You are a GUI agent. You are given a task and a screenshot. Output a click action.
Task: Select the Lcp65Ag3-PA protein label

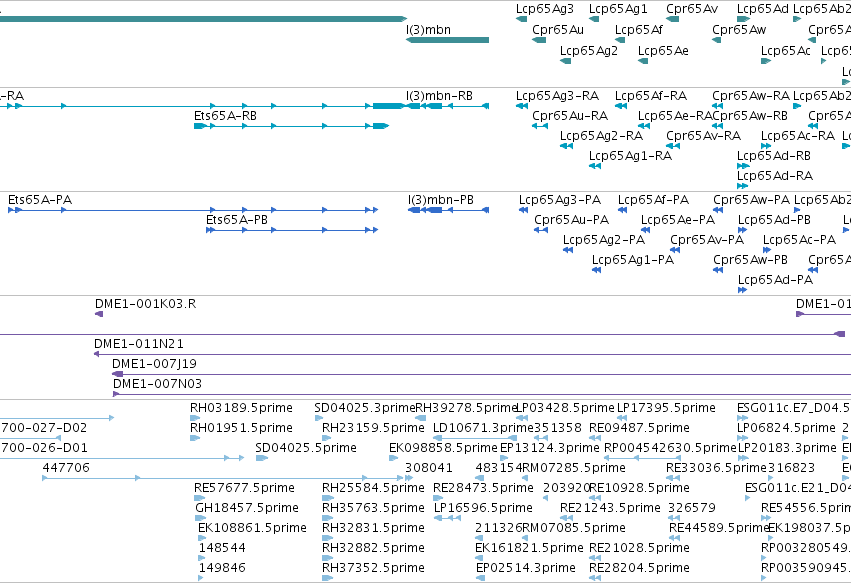coord(560,200)
